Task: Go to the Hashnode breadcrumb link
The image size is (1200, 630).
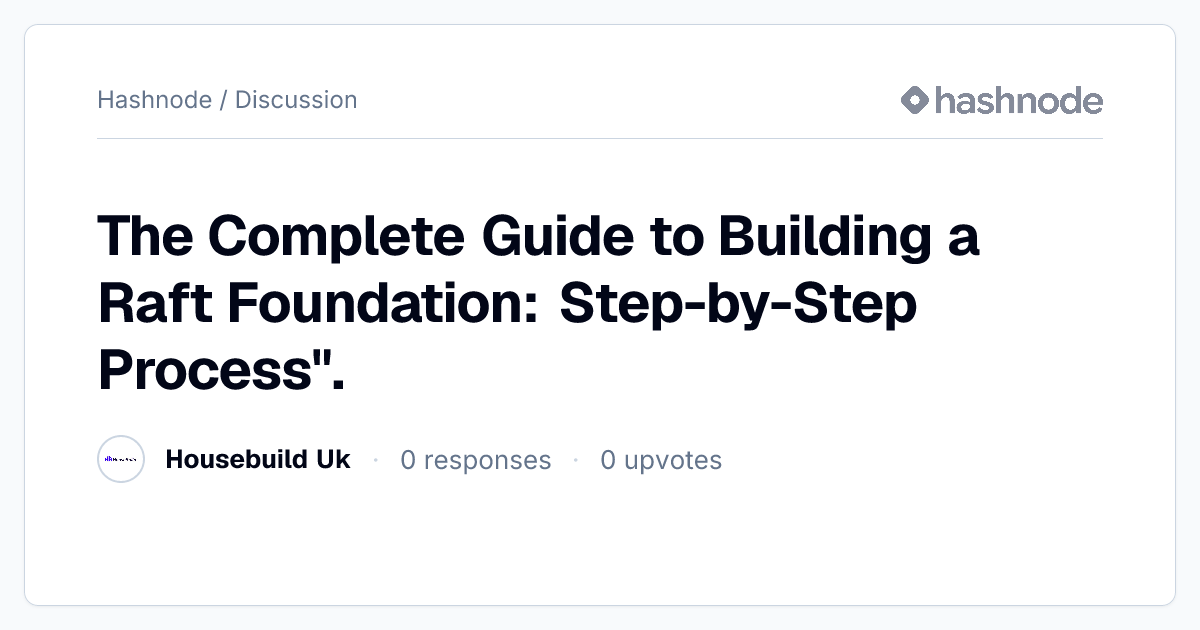Action: tap(154, 100)
